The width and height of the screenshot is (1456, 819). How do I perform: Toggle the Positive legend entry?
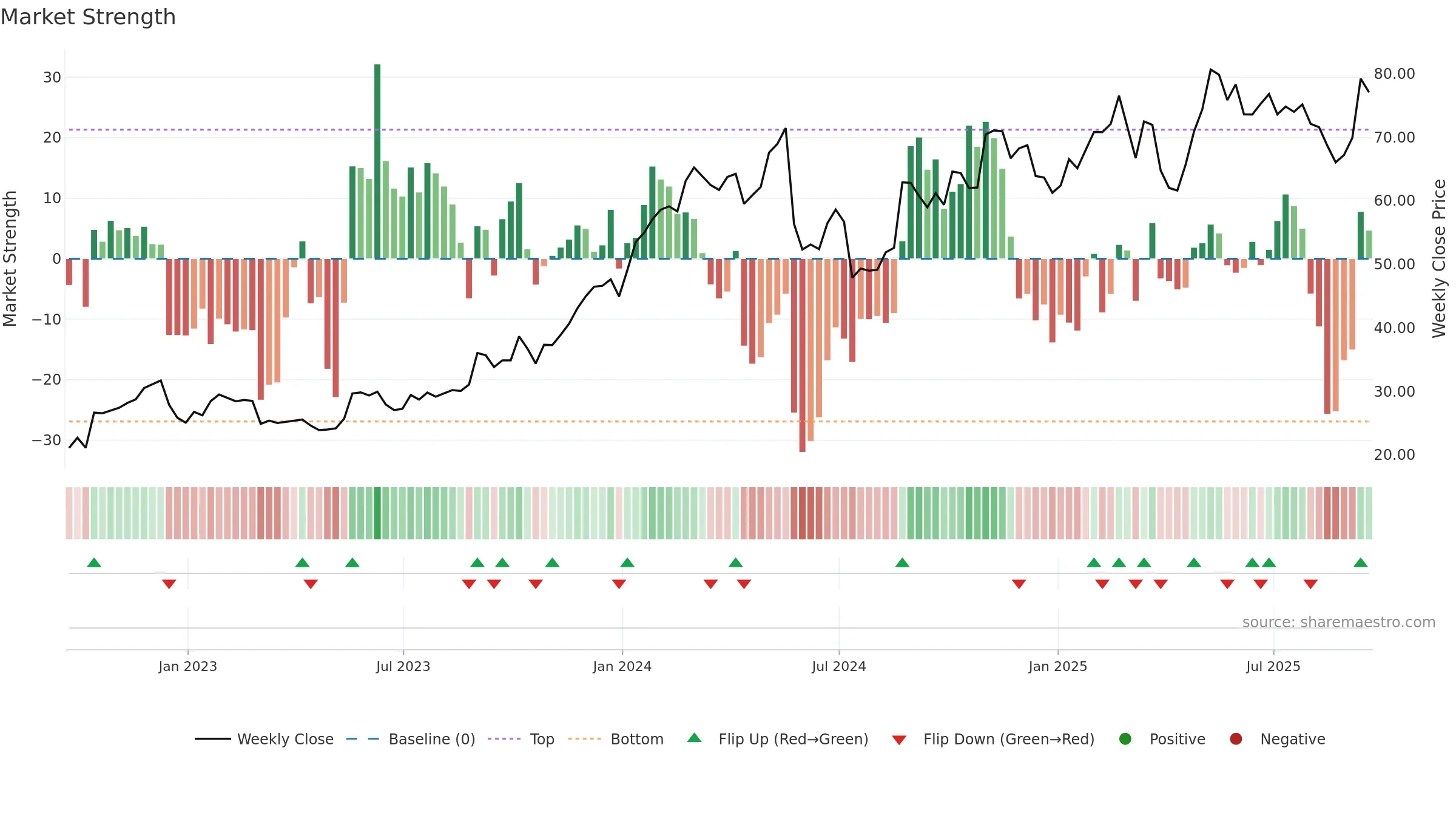[x=1162, y=739]
